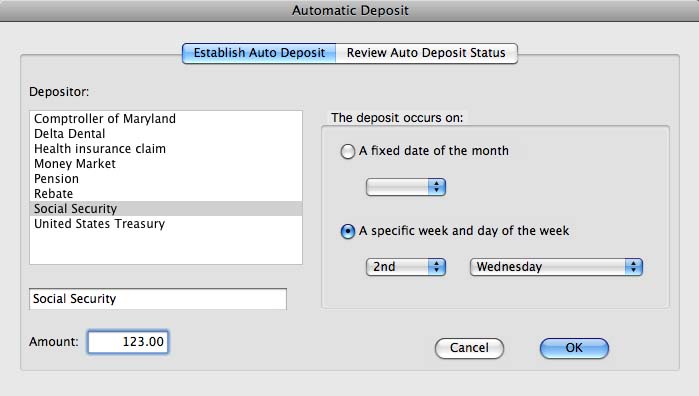Viewport: 699px width, 396px height.
Task: Switch to Review Auto Deposit Status tab
Action: (x=427, y=53)
